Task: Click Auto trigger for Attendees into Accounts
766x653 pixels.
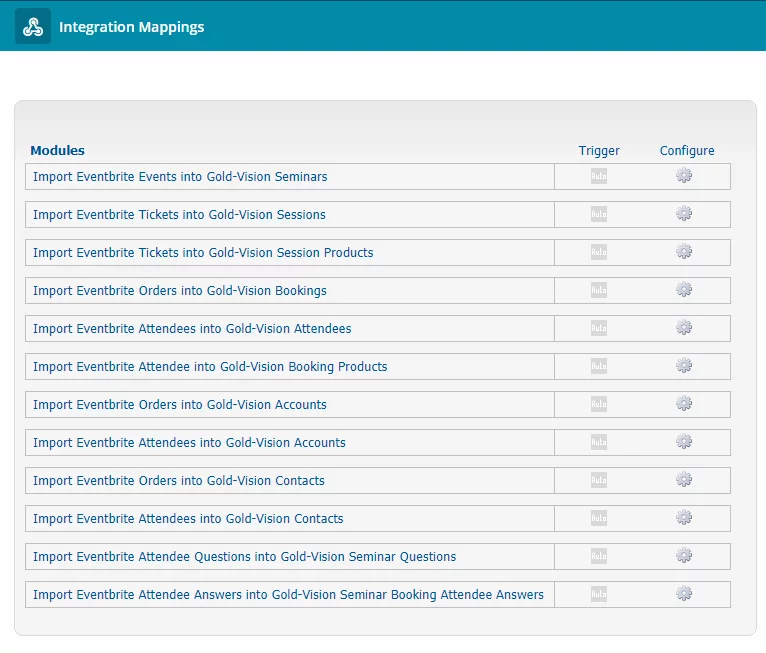Action: click(x=599, y=442)
